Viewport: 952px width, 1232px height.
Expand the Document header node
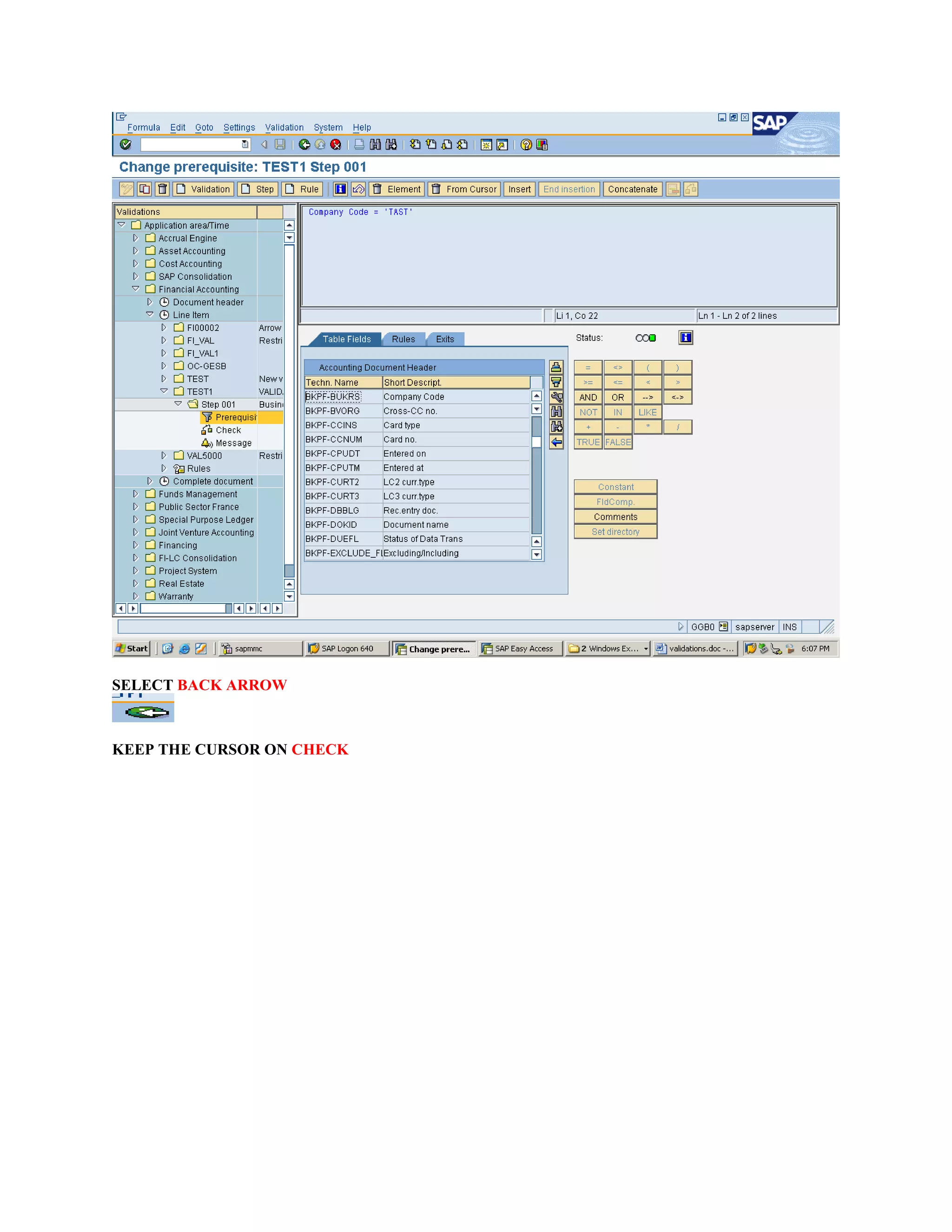150,302
